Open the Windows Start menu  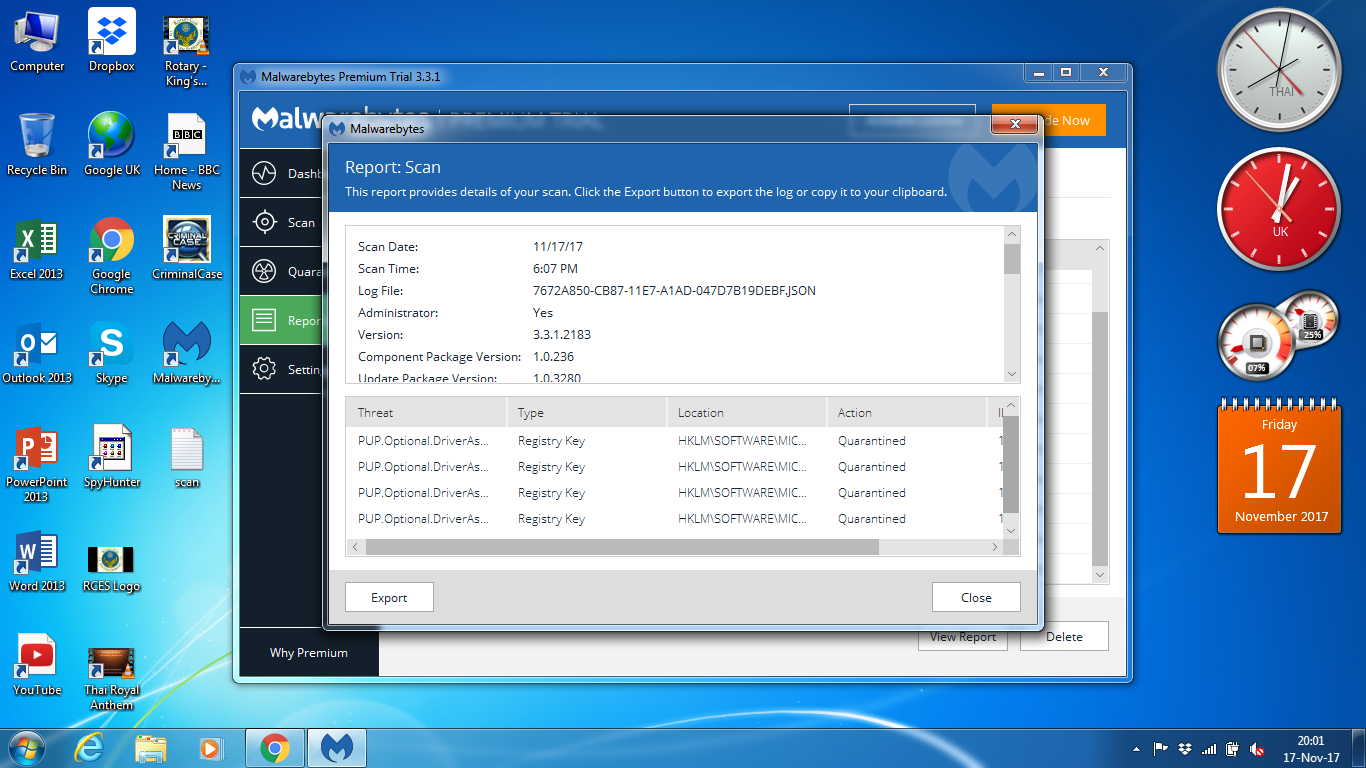[26, 748]
